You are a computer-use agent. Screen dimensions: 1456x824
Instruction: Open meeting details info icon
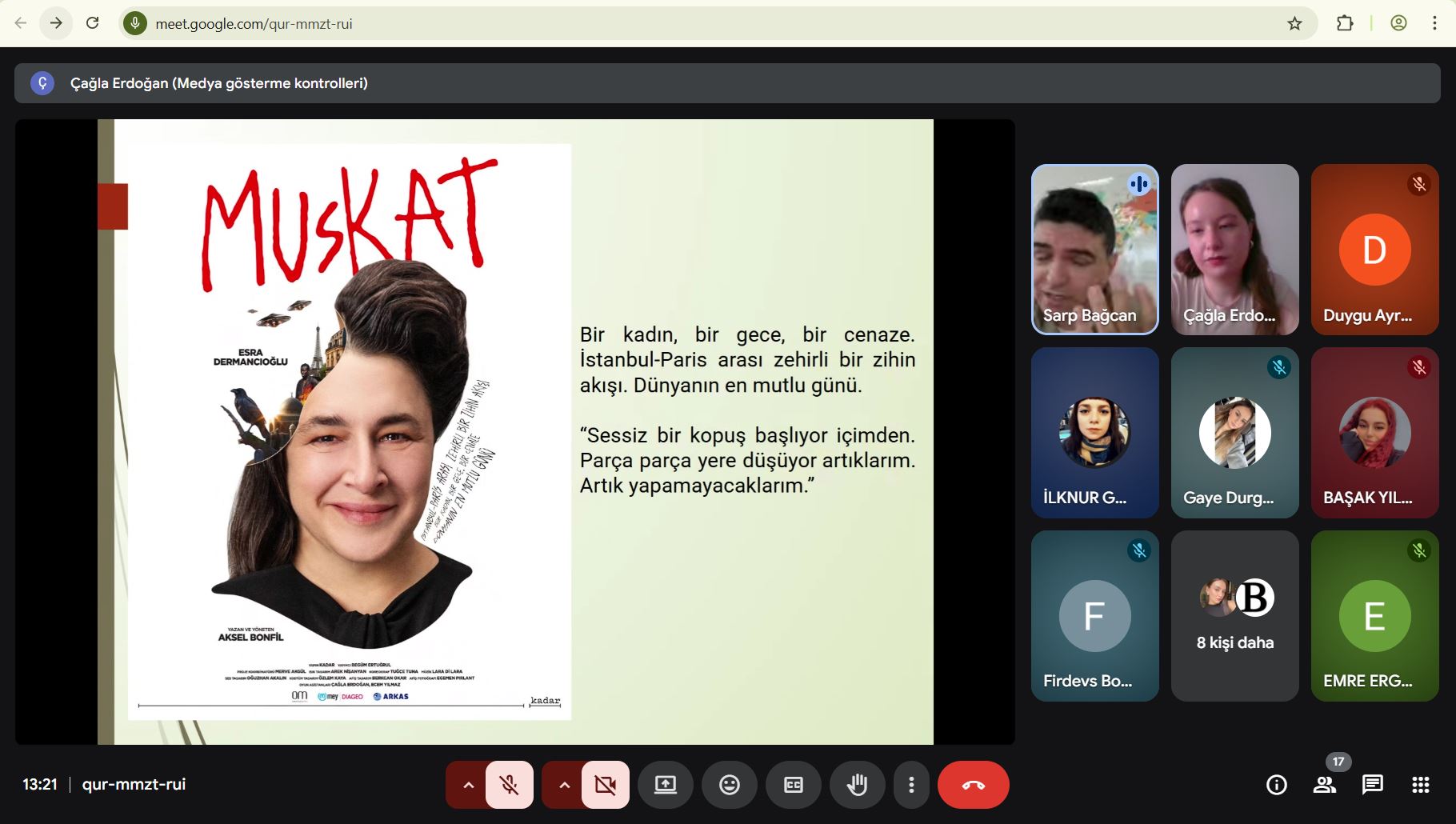[x=1277, y=785]
